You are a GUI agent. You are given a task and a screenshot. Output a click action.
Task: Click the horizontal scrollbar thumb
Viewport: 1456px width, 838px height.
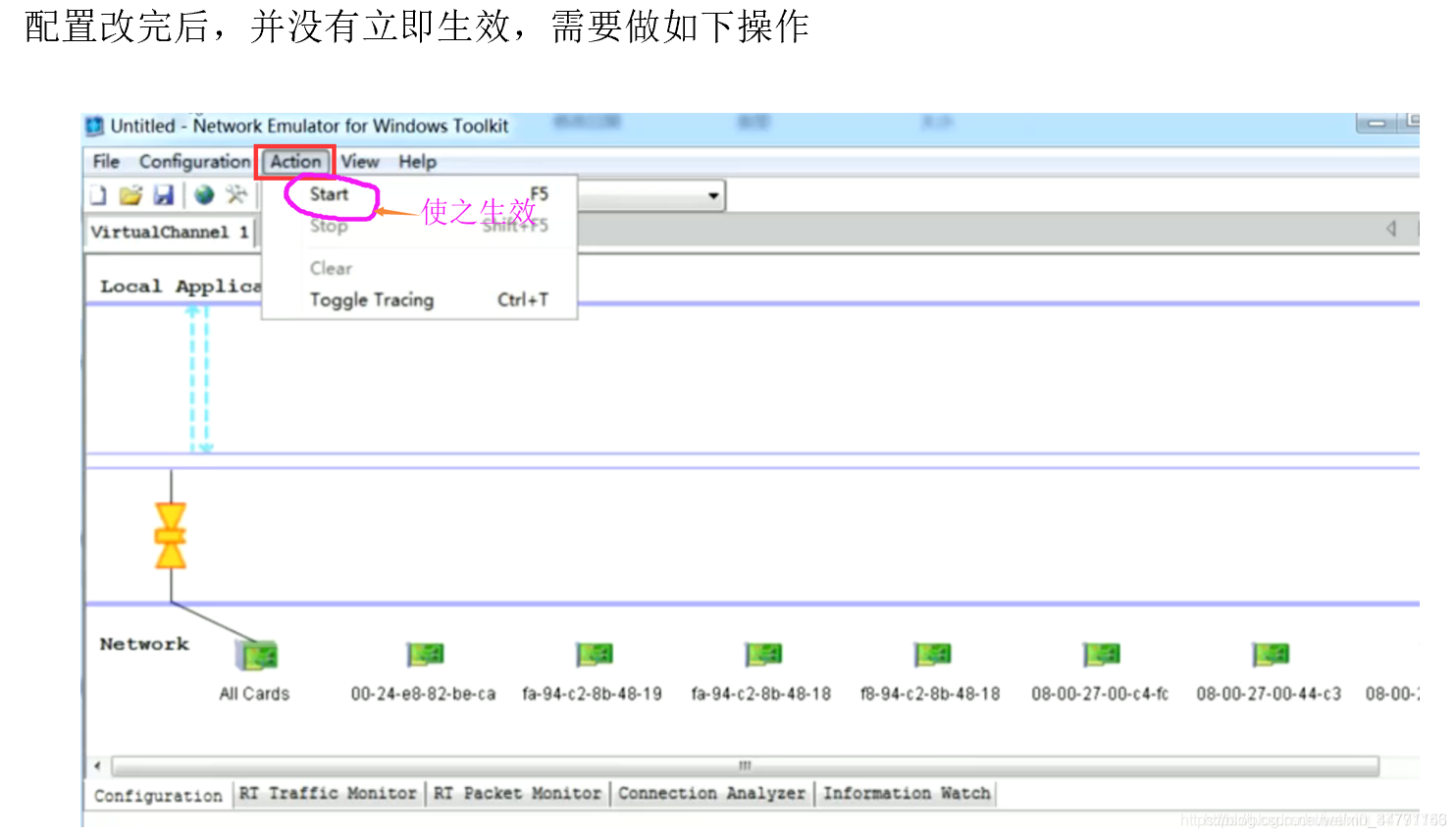coord(745,765)
